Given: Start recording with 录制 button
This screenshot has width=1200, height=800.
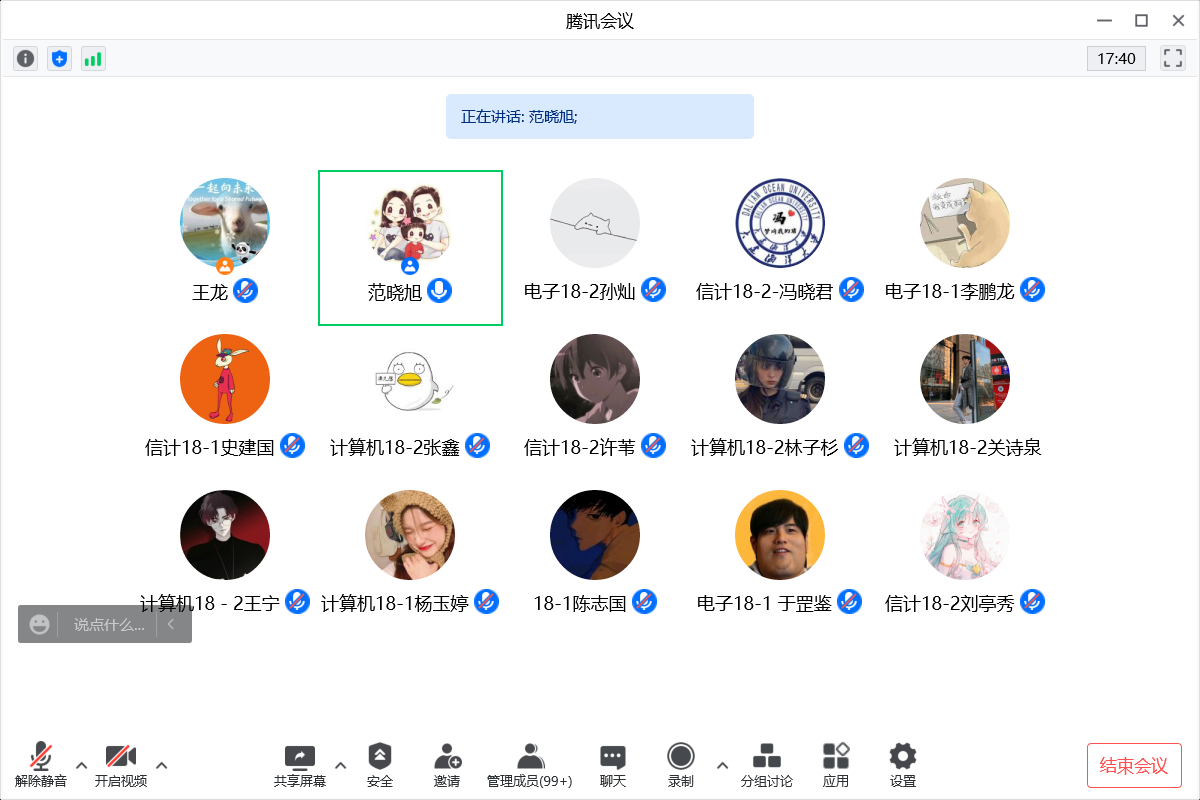Looking at the screenshot, I should click(681, 765).
